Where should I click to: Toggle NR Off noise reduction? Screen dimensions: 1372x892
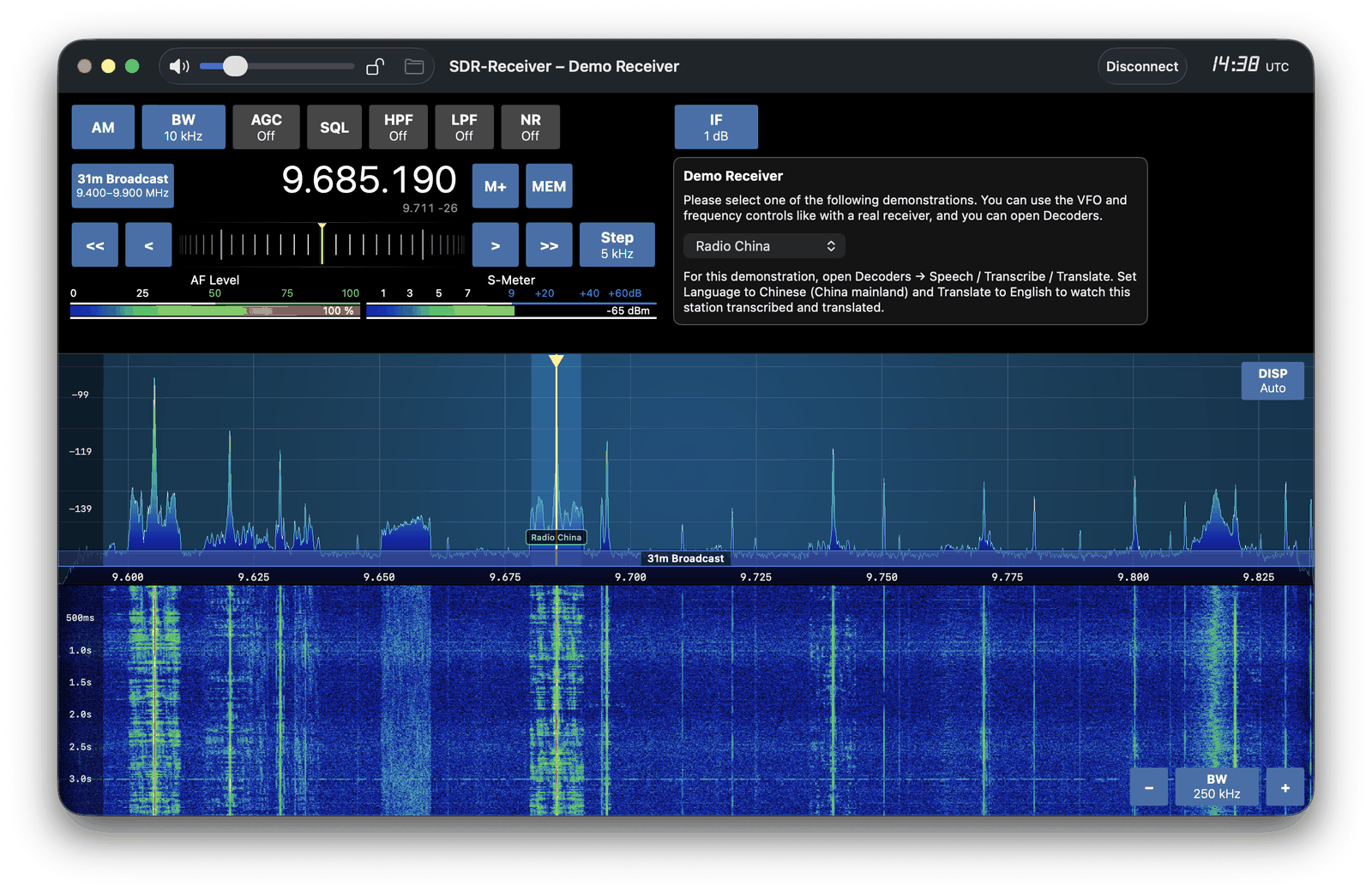[530, 127]
